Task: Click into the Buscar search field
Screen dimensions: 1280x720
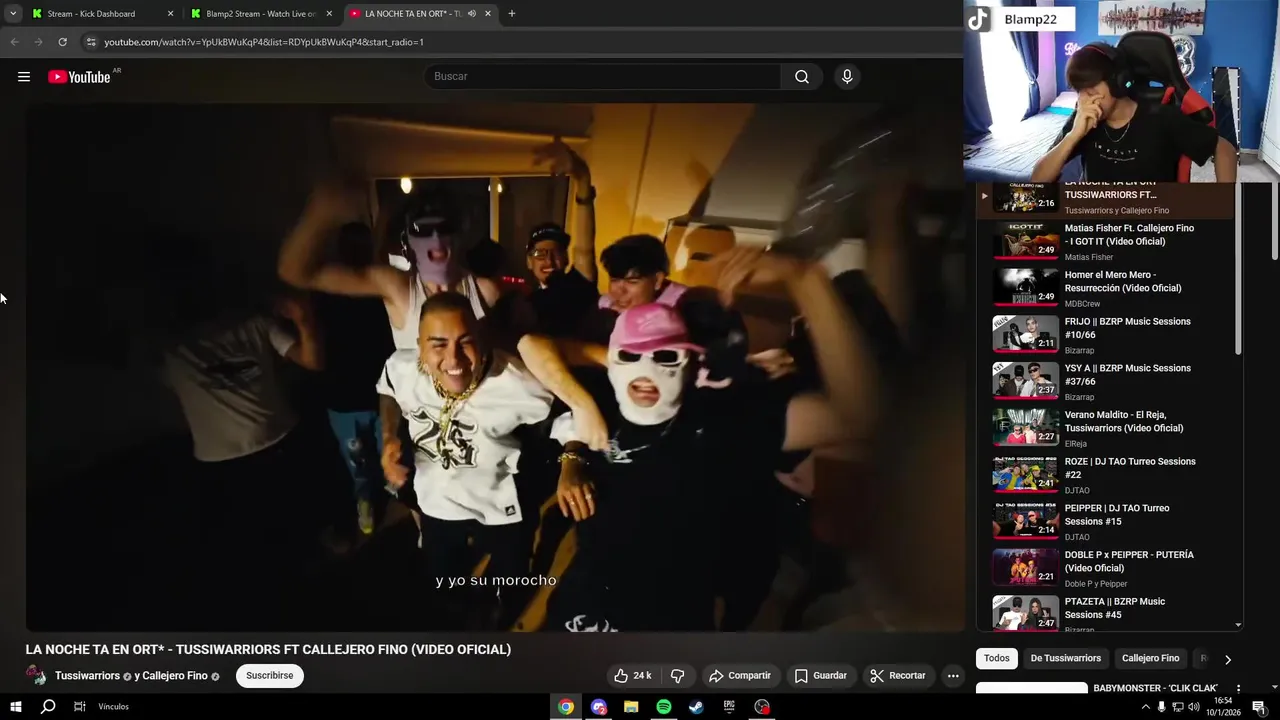Action: click(605, 77)
